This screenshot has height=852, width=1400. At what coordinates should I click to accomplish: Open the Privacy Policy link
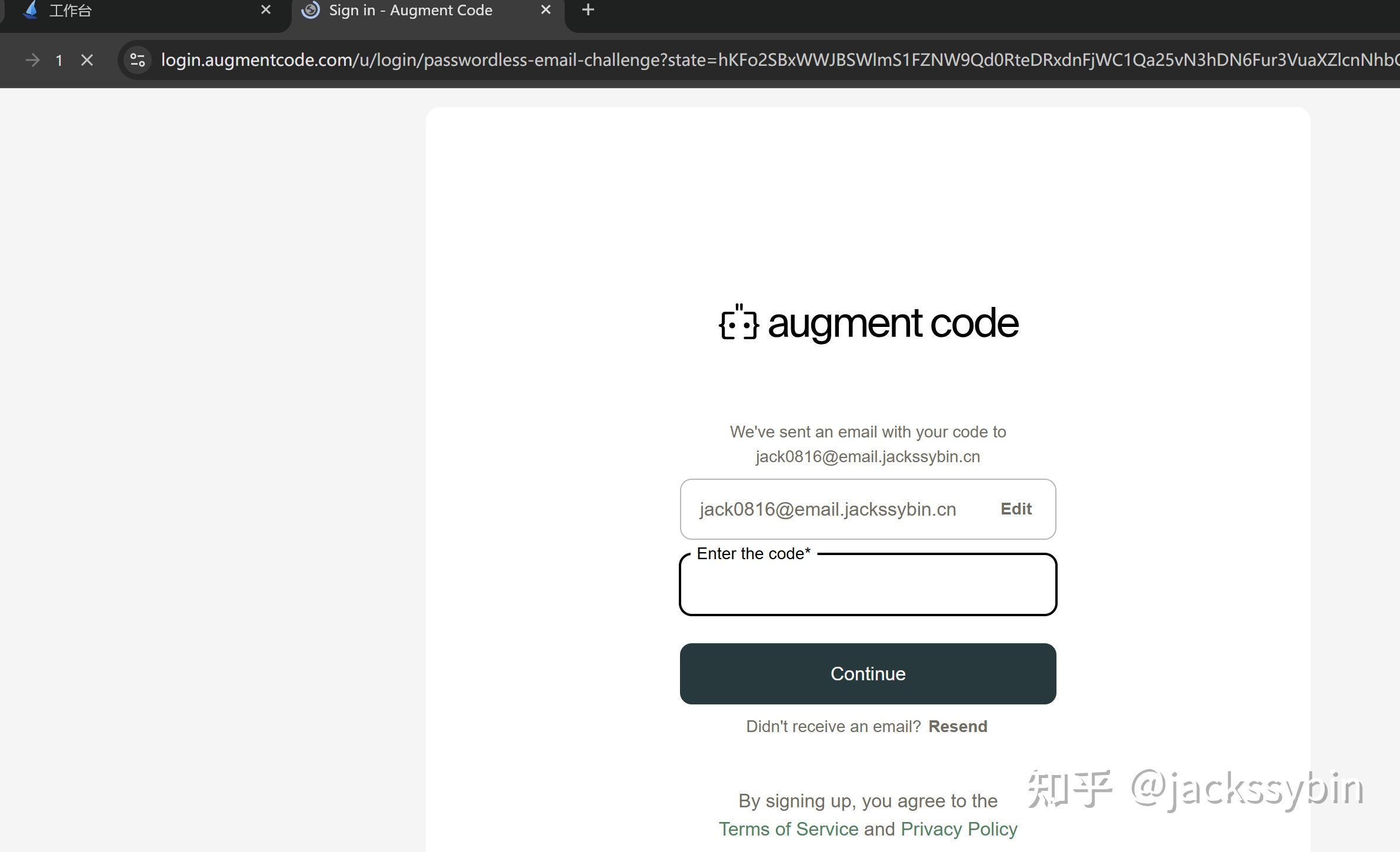coord(959,829)
